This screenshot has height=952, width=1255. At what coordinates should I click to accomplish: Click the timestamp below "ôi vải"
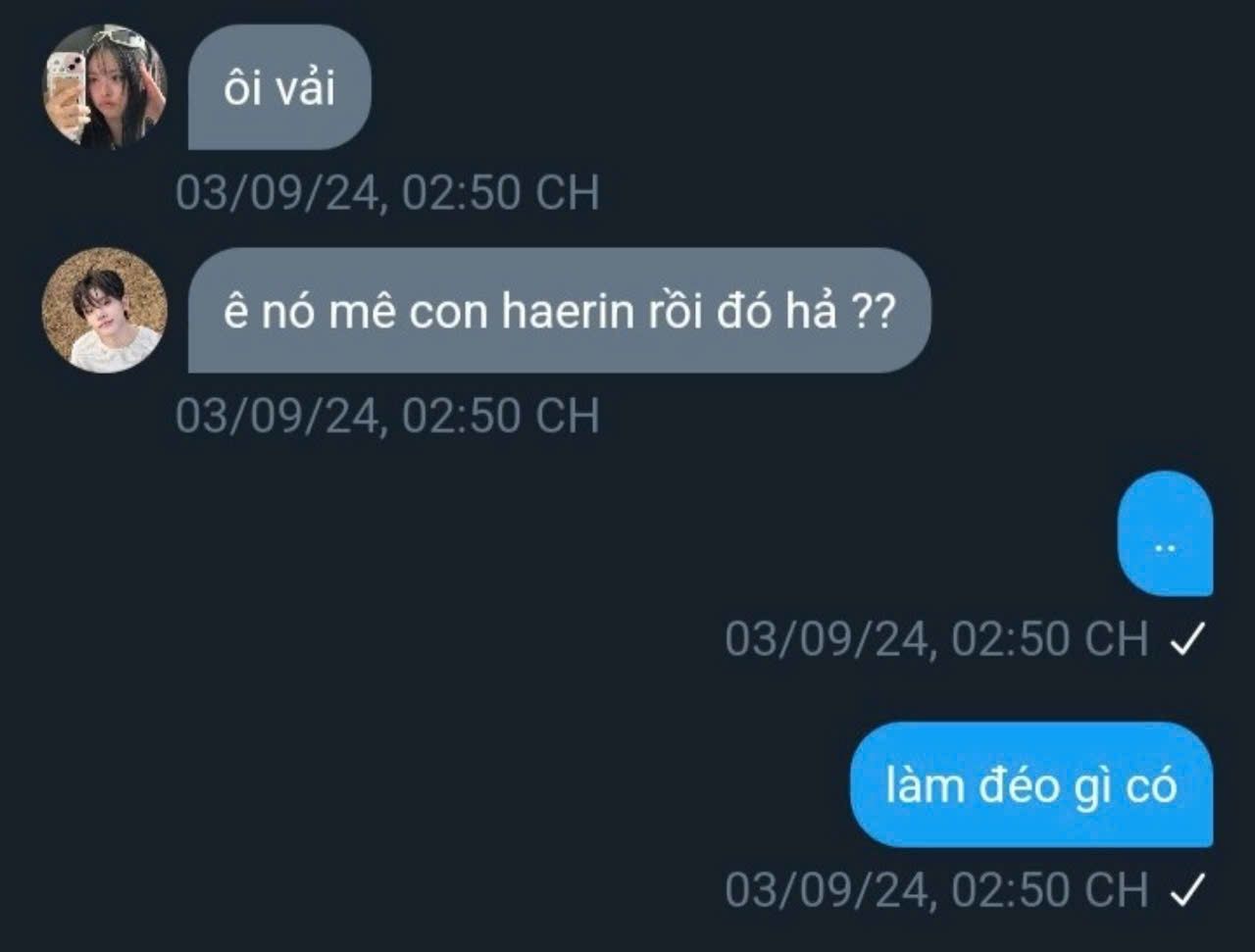pos(387,193)
